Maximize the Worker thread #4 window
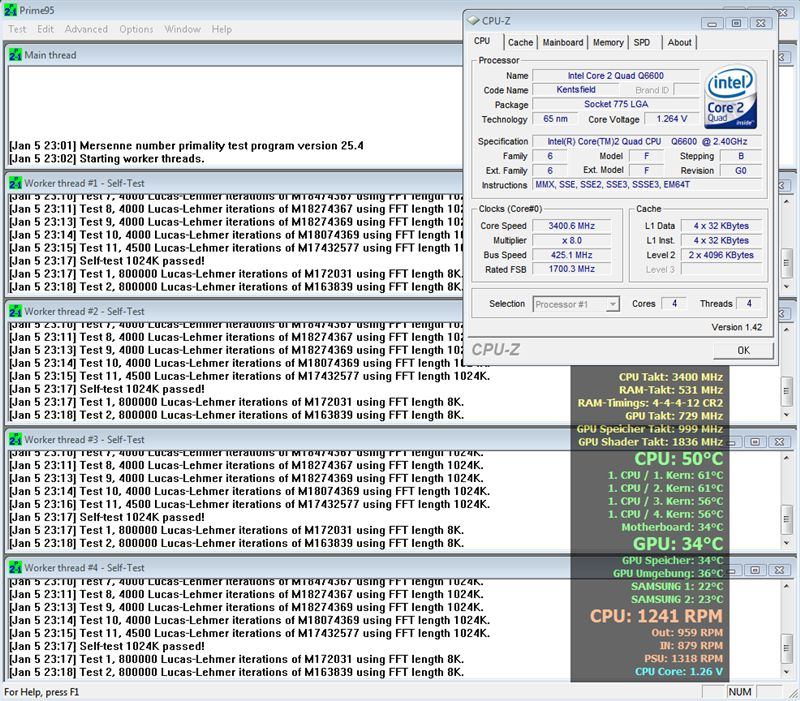800x701 pixels. (756, 570)
